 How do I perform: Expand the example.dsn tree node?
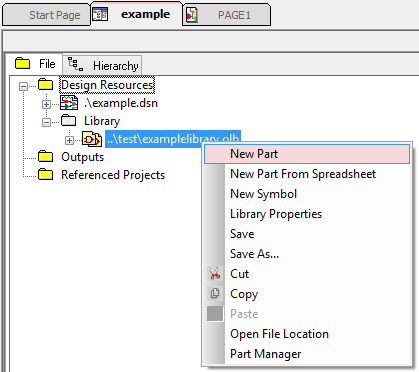point(46,105)
